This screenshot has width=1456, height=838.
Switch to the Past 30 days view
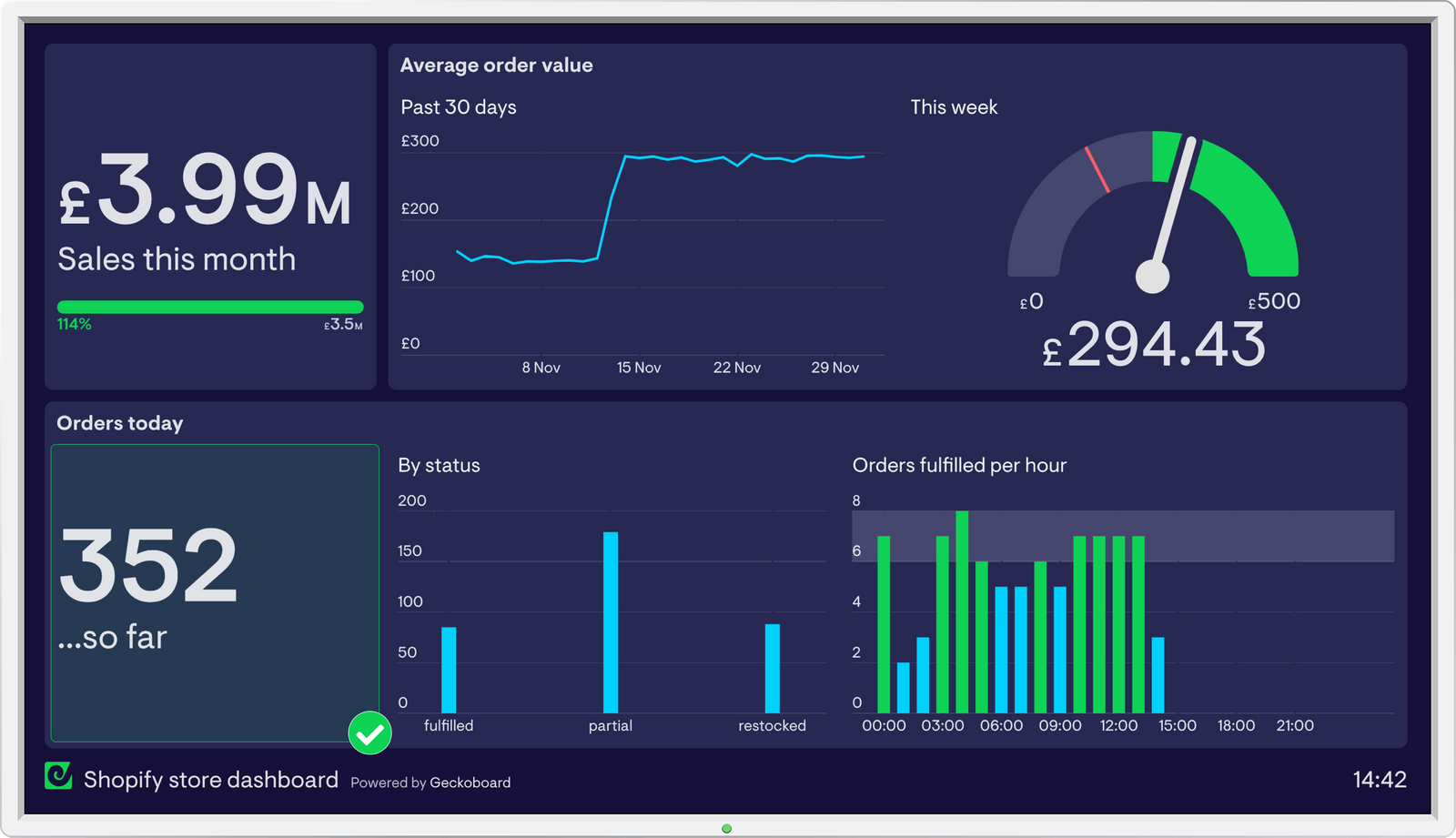[458, 106]
